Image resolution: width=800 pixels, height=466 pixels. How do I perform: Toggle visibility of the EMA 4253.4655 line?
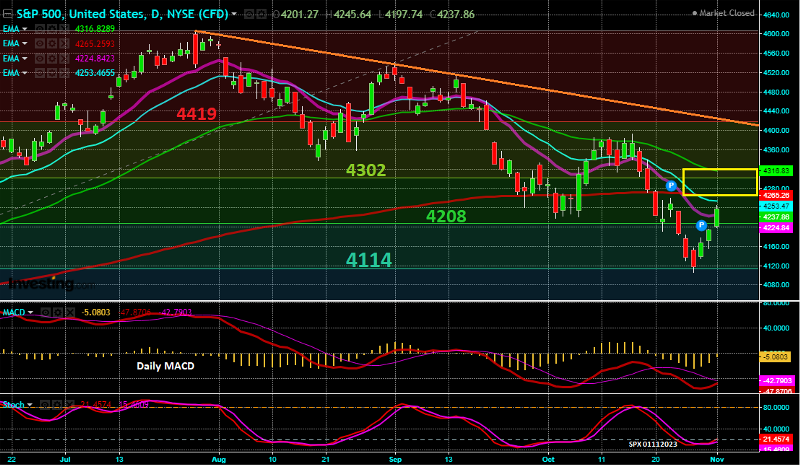pos(40,73)
